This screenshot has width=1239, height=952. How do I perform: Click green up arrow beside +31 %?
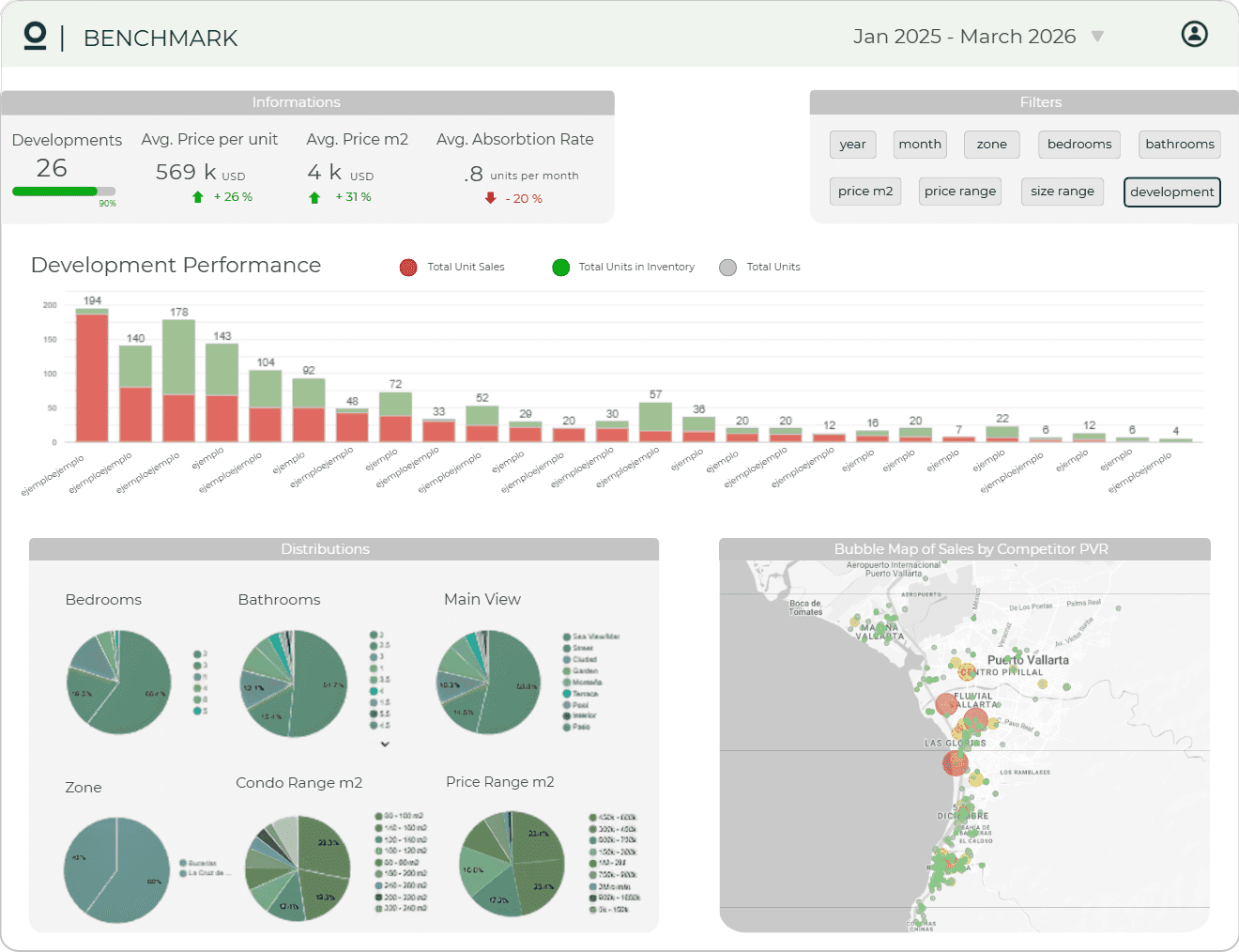pyautogui.click(x=314, y=197)
